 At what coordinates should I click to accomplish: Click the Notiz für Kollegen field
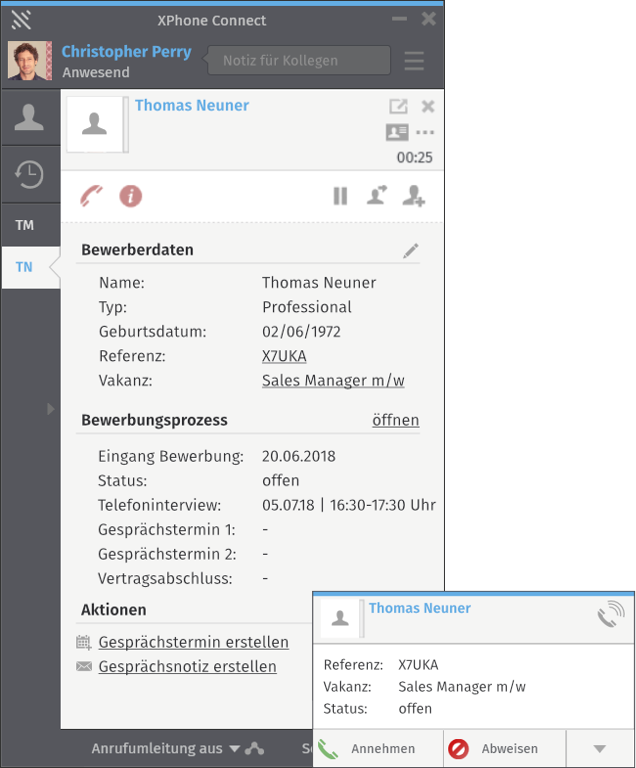pyautogui.click(x=299, y=60)
